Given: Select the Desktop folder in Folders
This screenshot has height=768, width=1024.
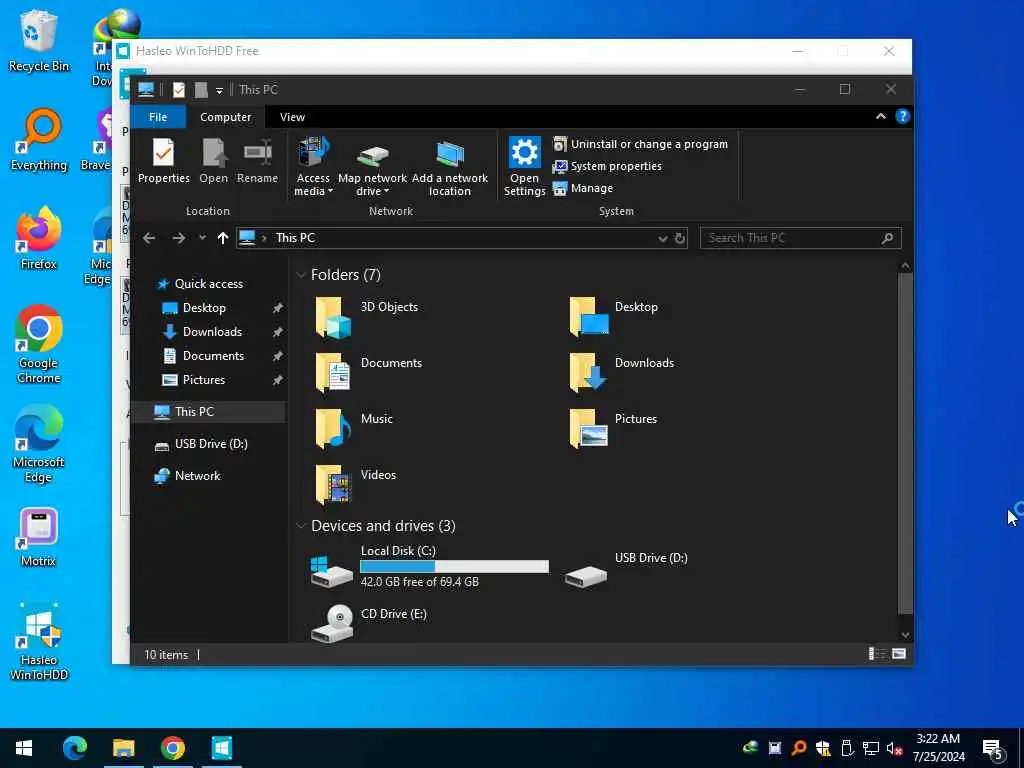Looking at the screenshot, I should click(x=614, y=317).
